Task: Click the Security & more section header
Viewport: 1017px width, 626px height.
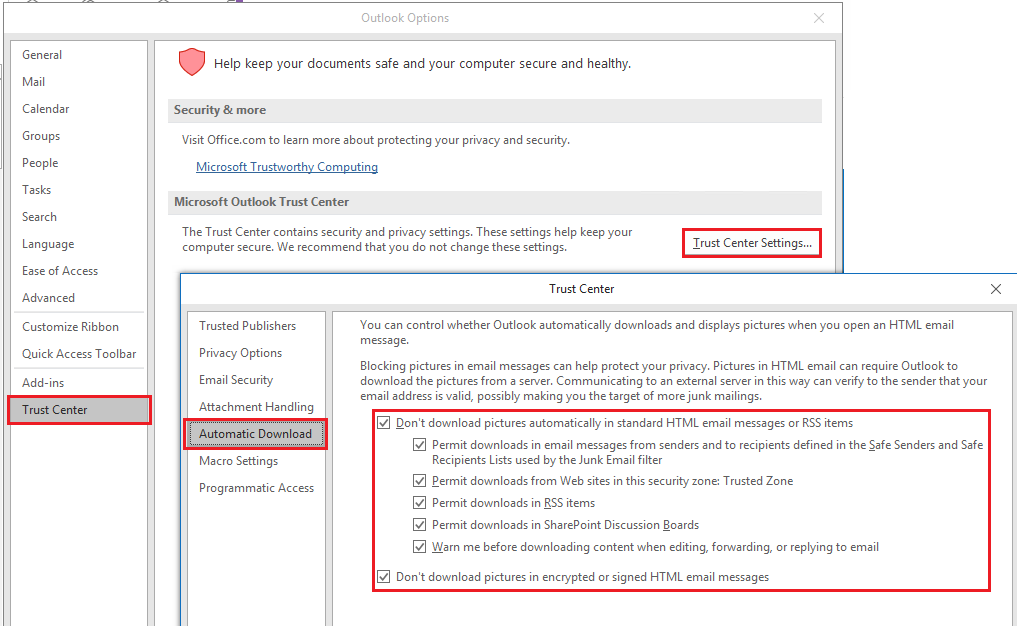Action: [495, 110]
